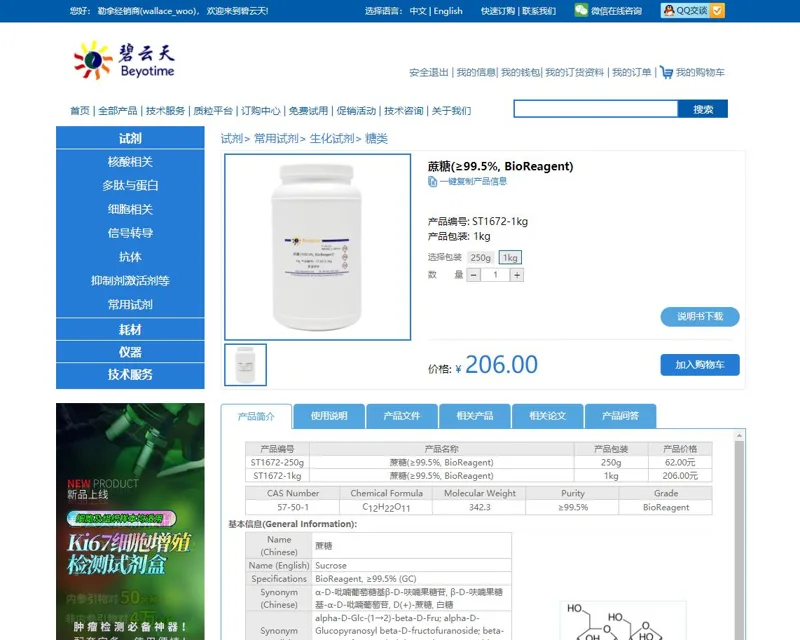Expand 耗材 sidebar category
This screenshot has height=640, width=800.
(x=130, y=330)
